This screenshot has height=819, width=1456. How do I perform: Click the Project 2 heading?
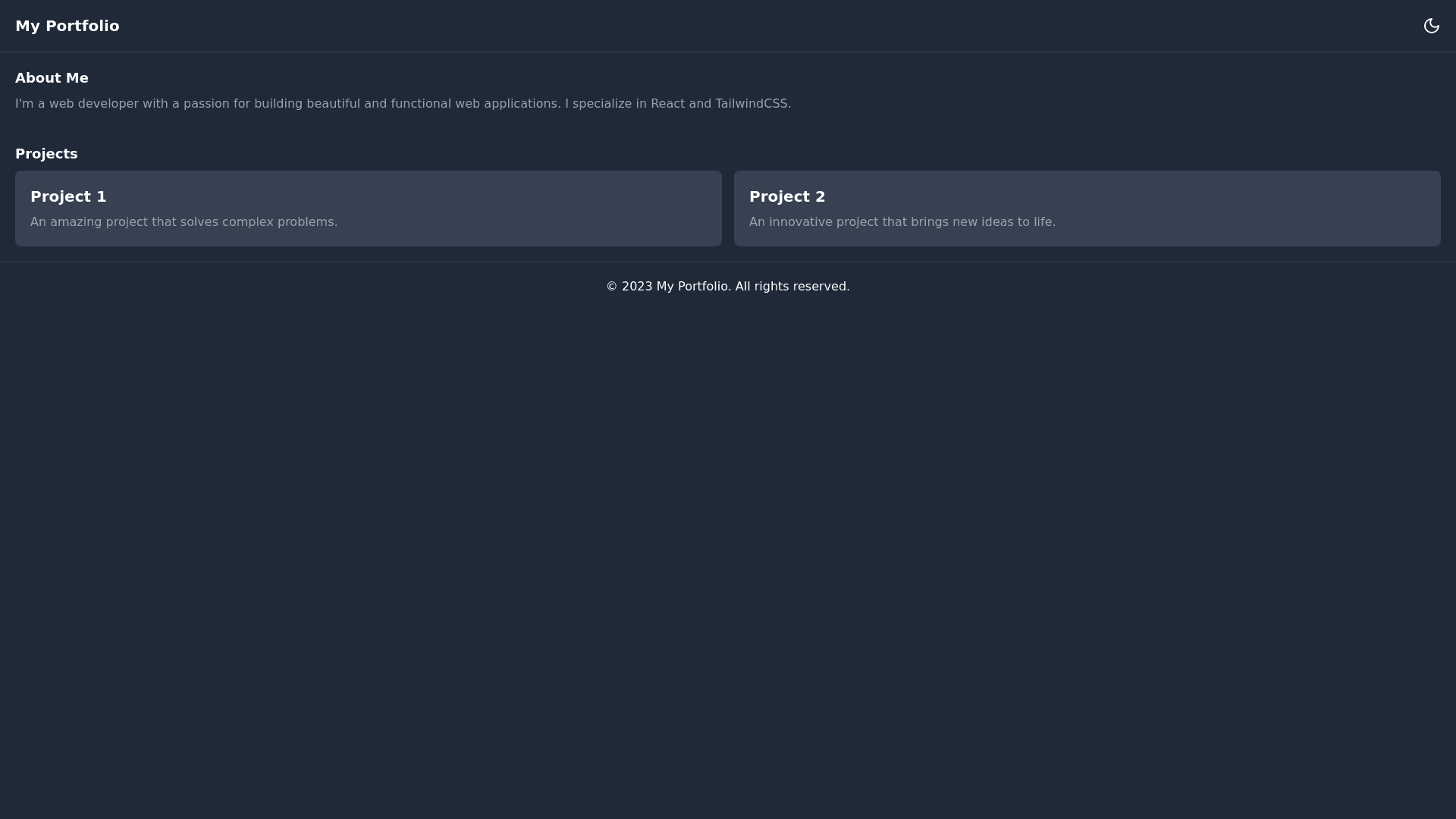[787, 196]
